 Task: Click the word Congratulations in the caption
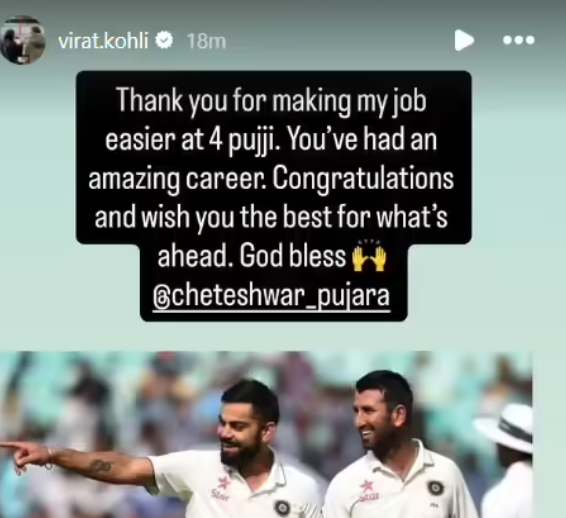pyautogui.click(x=363, y=179)
